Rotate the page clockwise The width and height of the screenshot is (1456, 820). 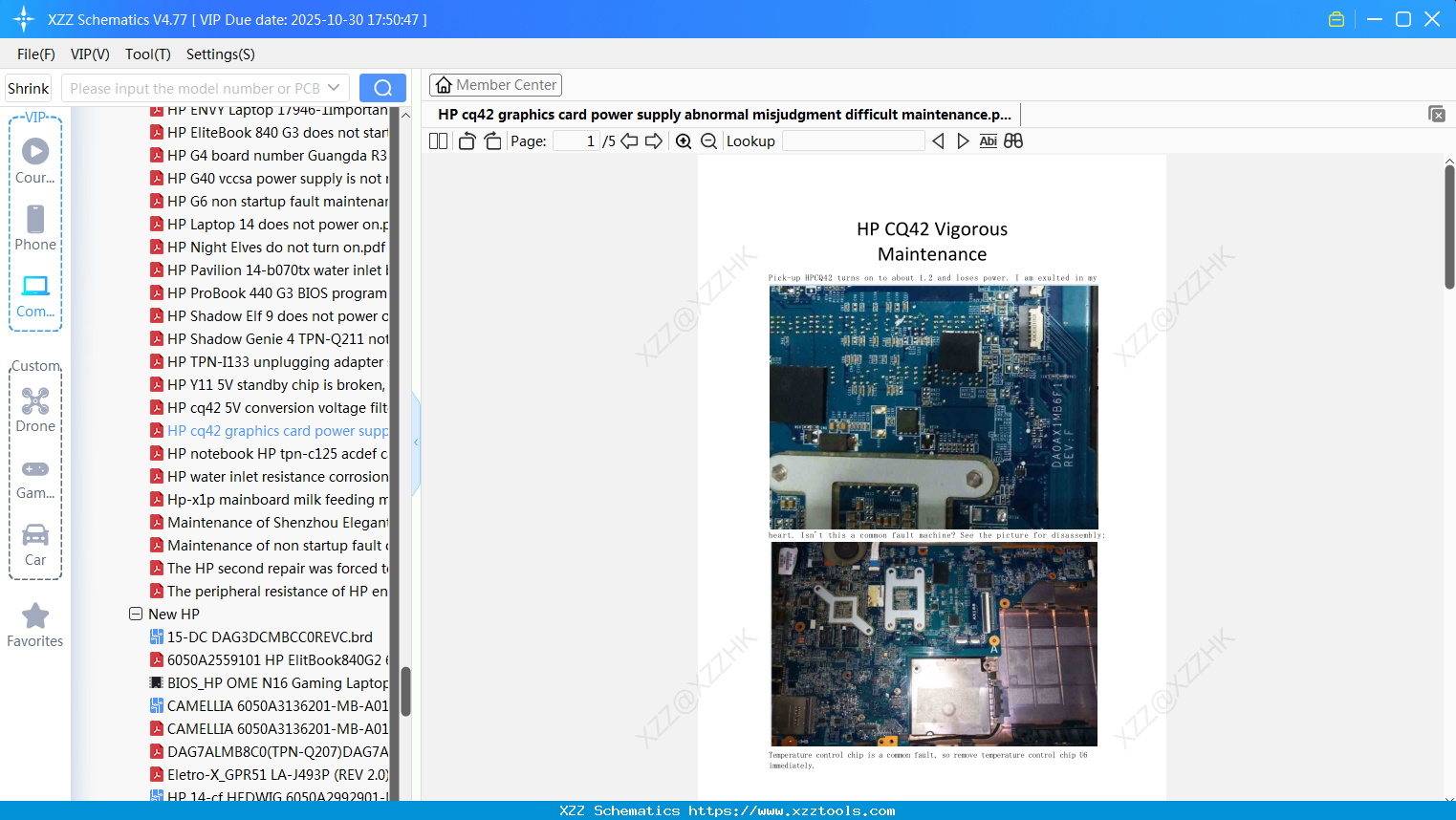[492, 140]
